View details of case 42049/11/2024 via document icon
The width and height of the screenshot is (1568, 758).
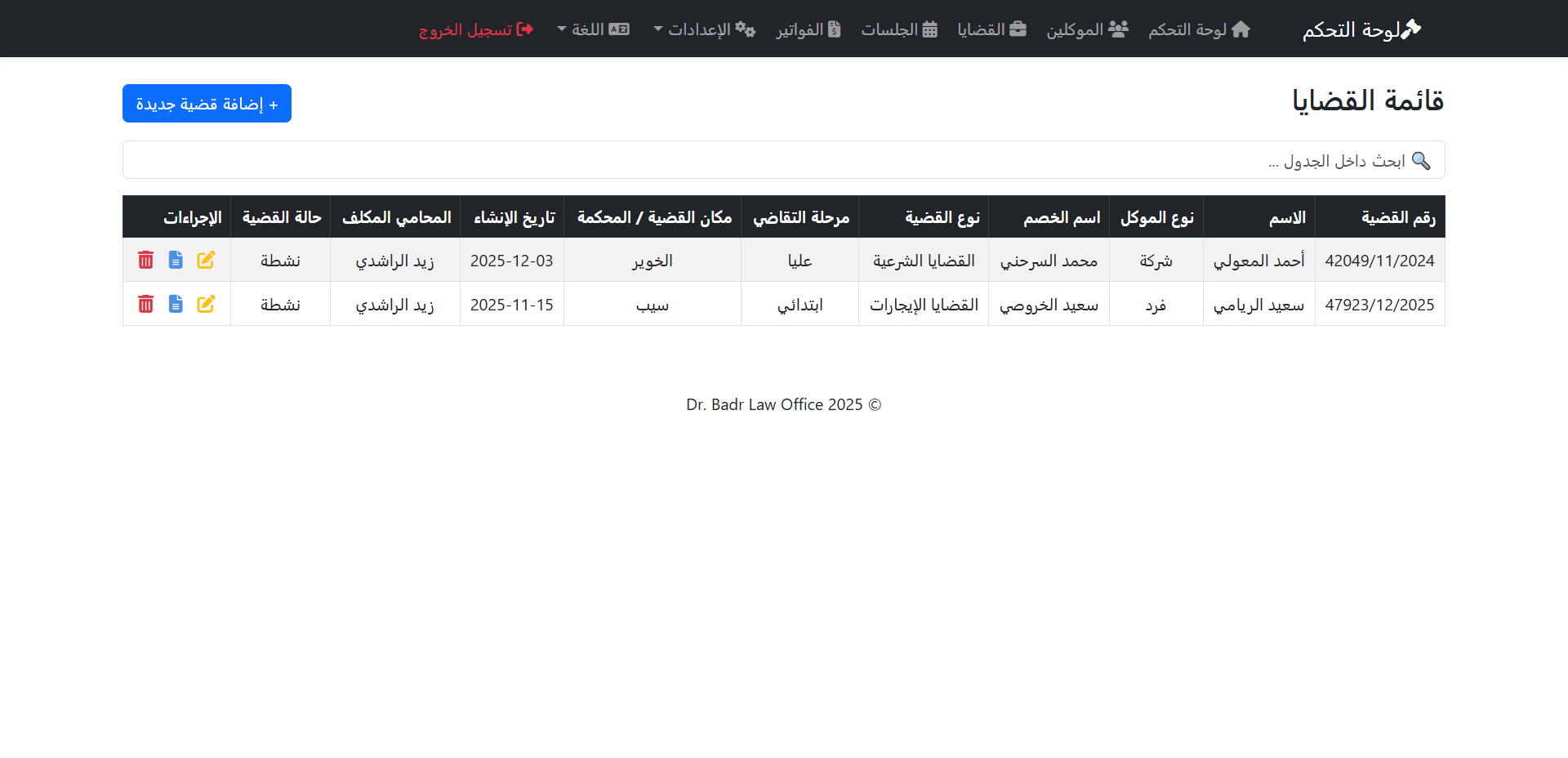[x=176, y=260]
